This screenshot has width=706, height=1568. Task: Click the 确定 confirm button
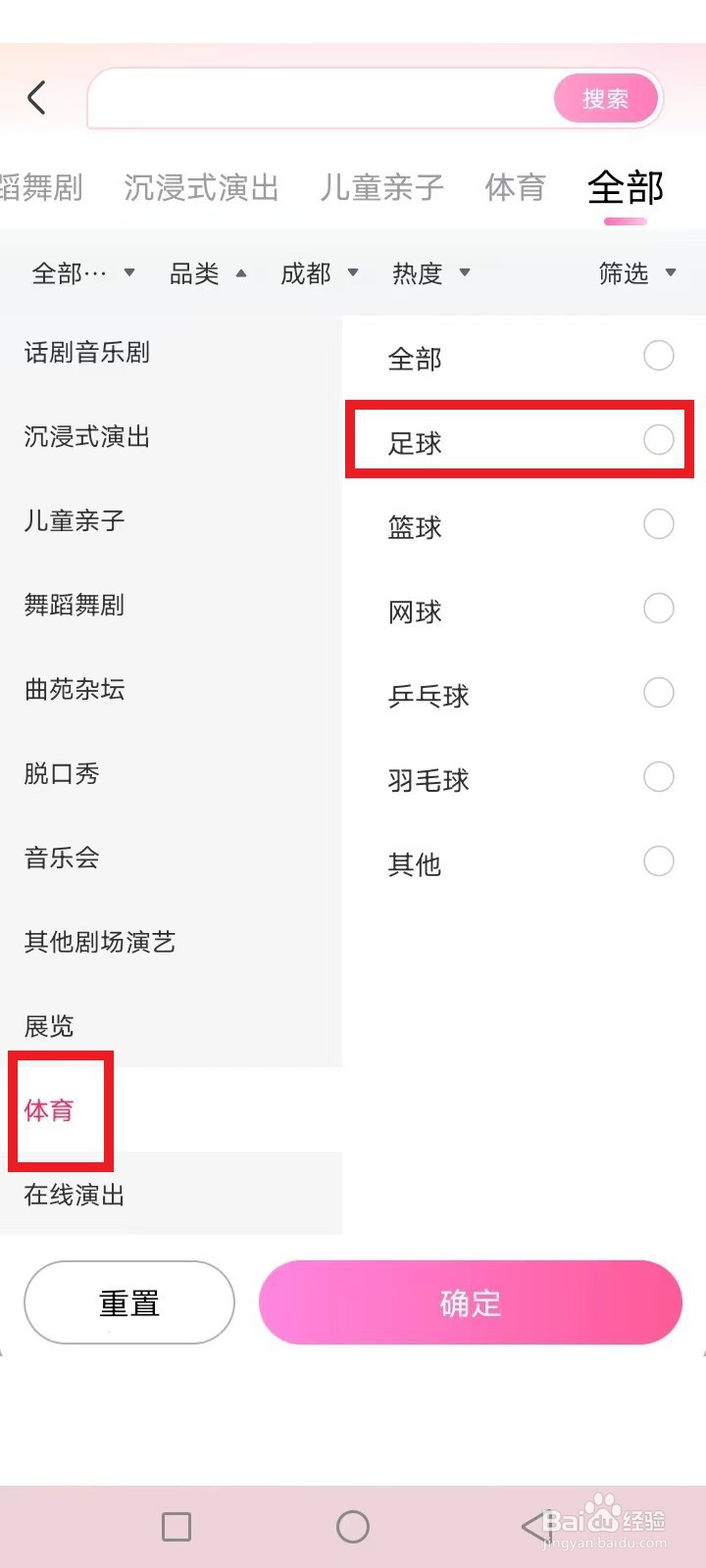470,1302
